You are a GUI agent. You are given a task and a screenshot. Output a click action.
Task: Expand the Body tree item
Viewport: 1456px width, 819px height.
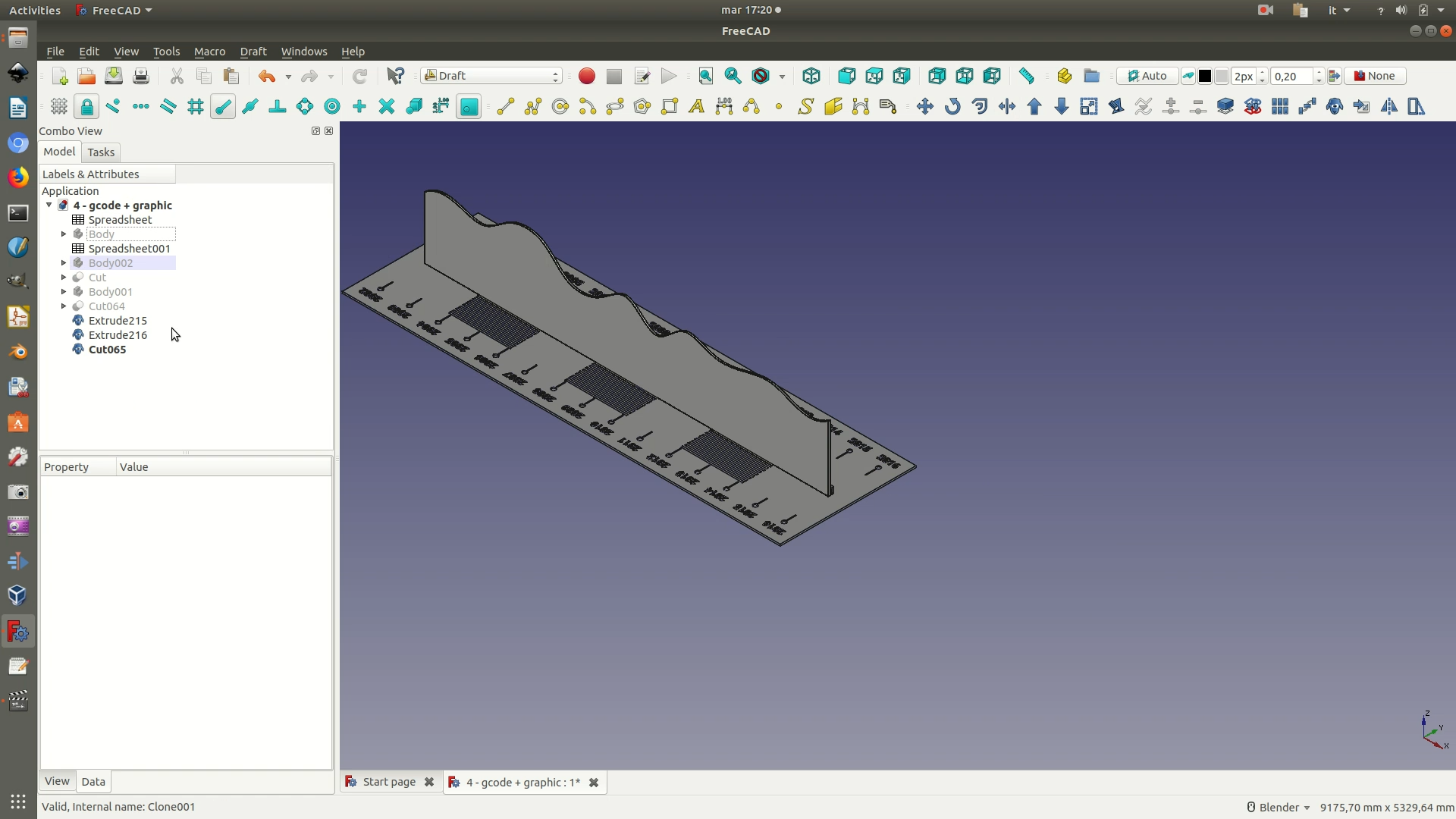pyautogui.click(x=64, y=234)
